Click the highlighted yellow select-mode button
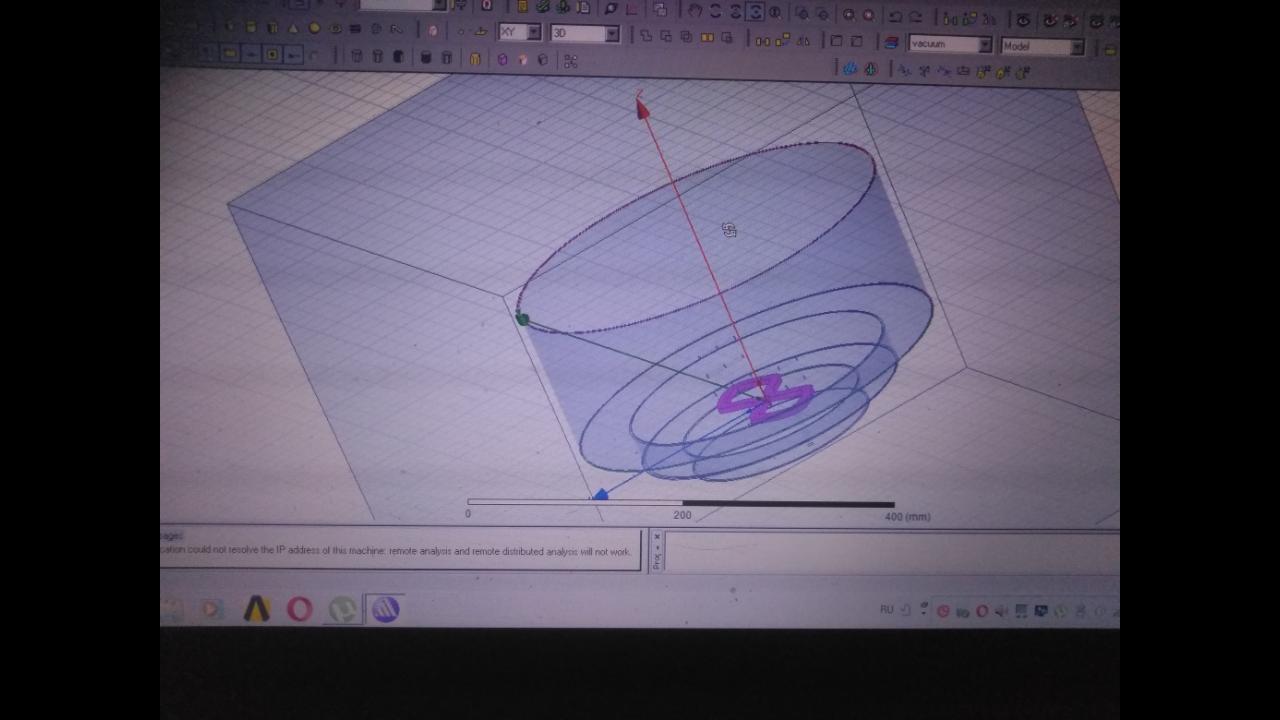Screen dimensions: 1280x720 pyautogui.click(x=230, y=53)
